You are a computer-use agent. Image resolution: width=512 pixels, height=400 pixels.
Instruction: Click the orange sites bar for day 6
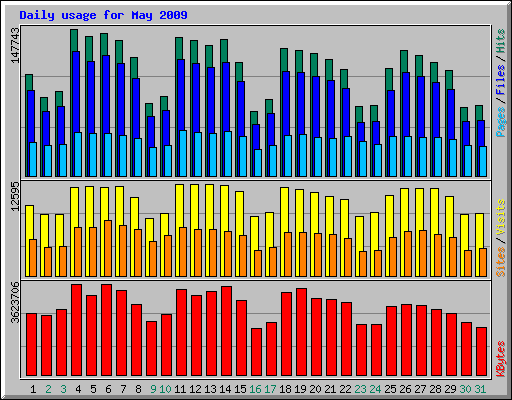tap(108, 248)
